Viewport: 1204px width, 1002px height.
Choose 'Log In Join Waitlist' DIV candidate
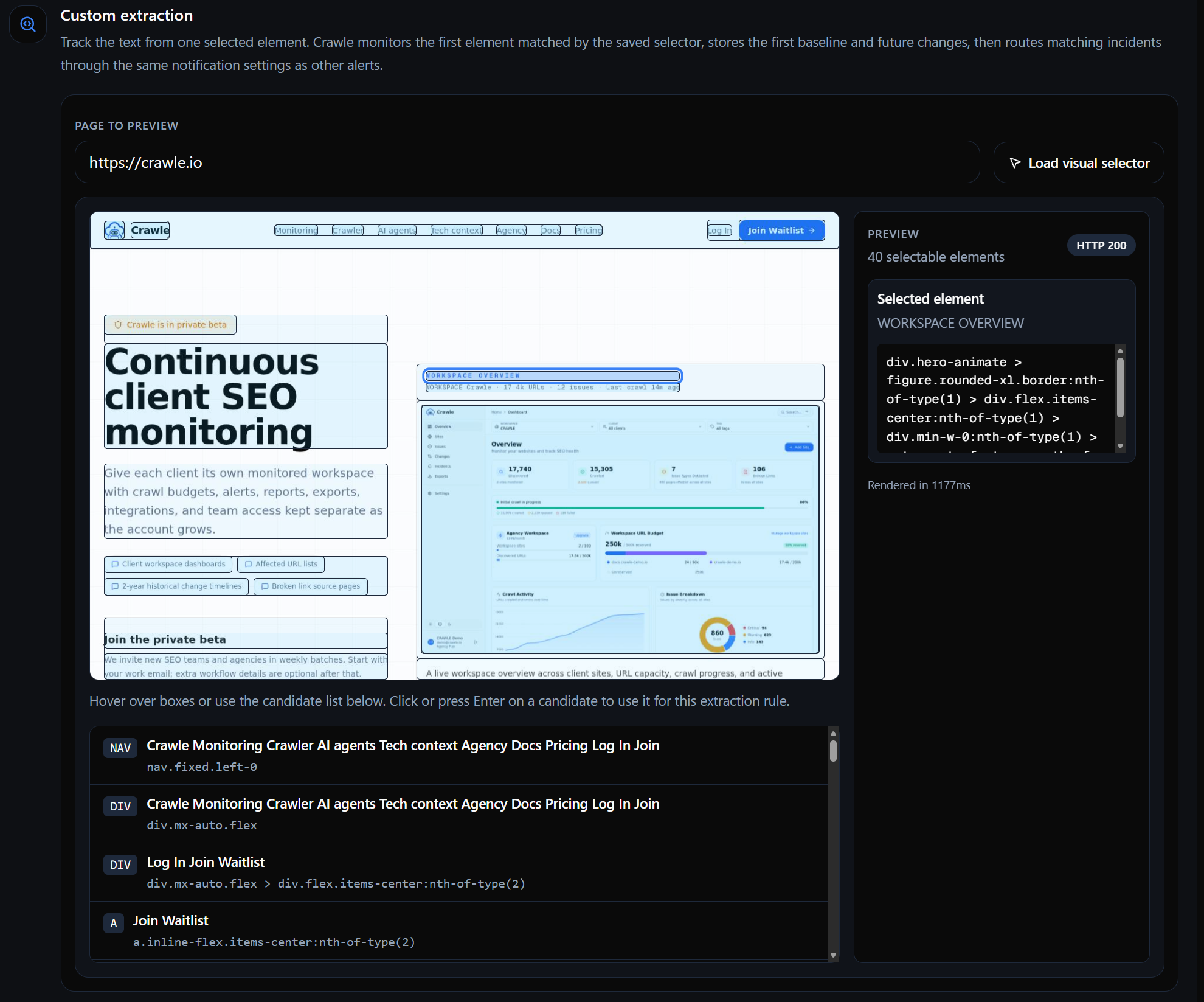click(458, 872)
